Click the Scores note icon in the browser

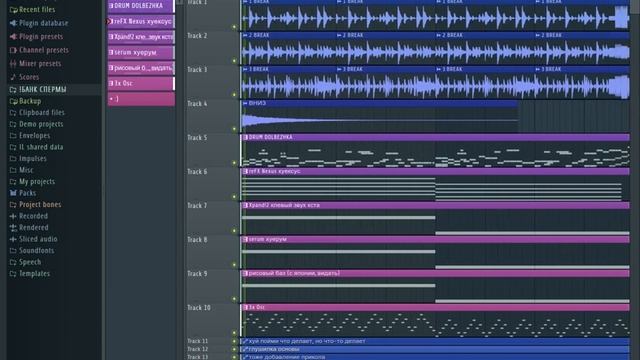click(13, 77)
